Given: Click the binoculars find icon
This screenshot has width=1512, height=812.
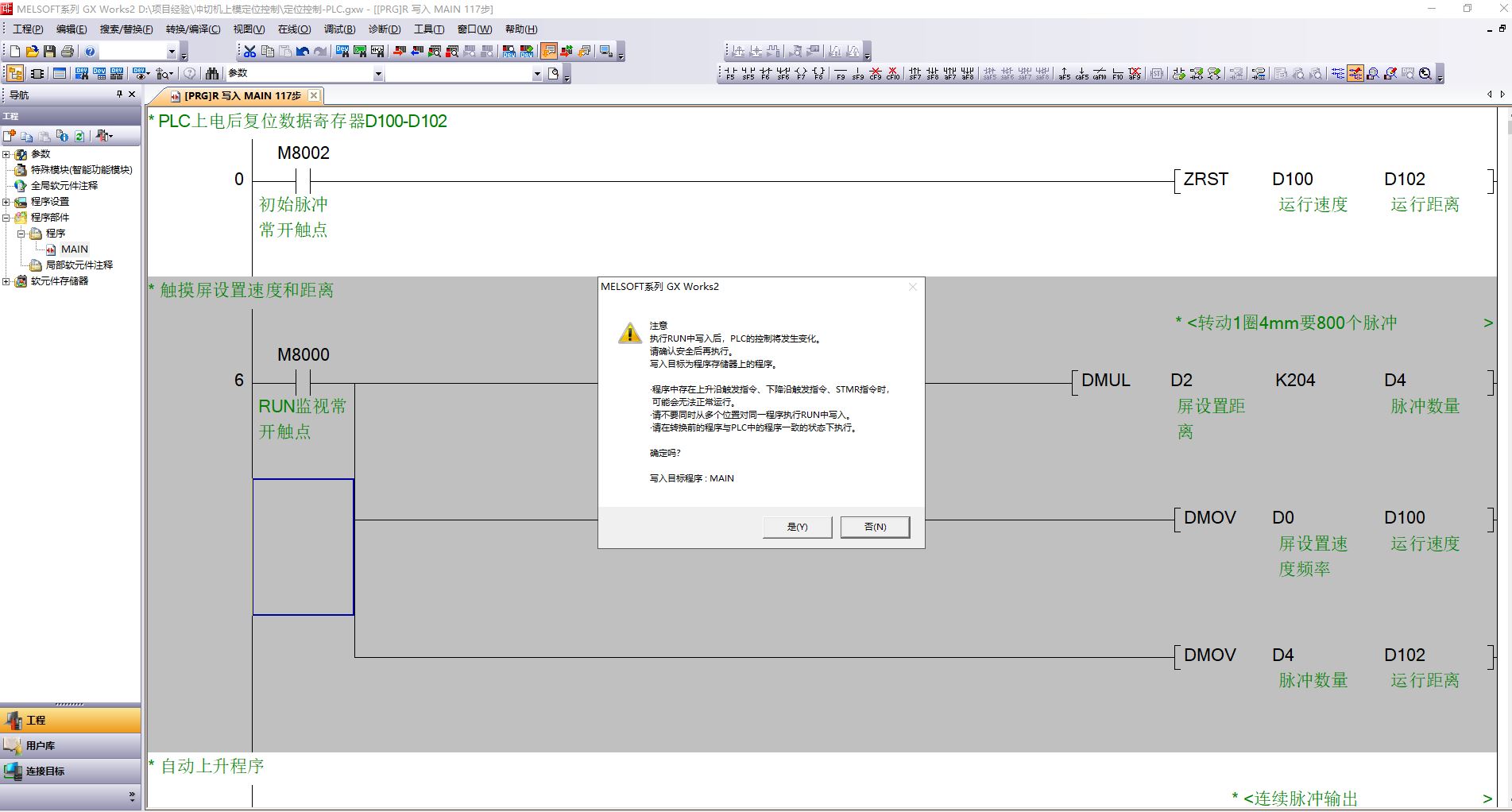Looking at the screenshot, I should pyautogui.click(x=212, y=74).
